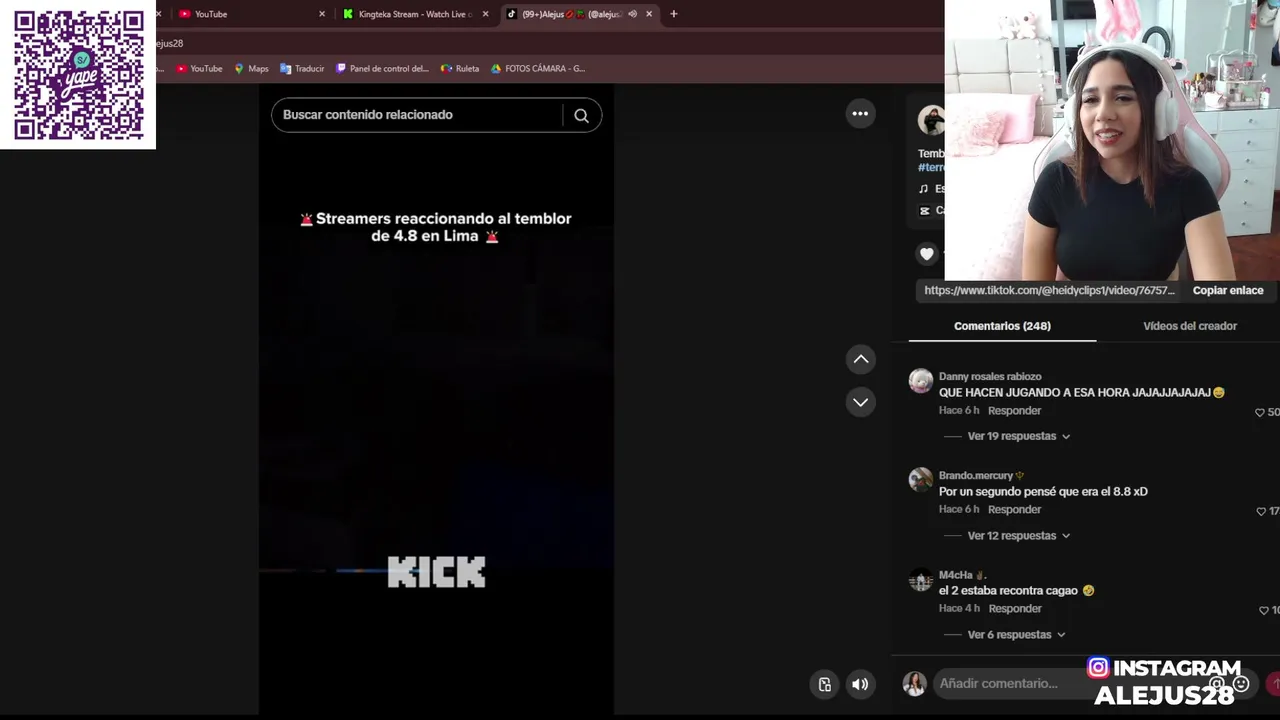Screen dimensions: 1280x720
Task: Open the three-dot more options menu
Action: (860, 114)
